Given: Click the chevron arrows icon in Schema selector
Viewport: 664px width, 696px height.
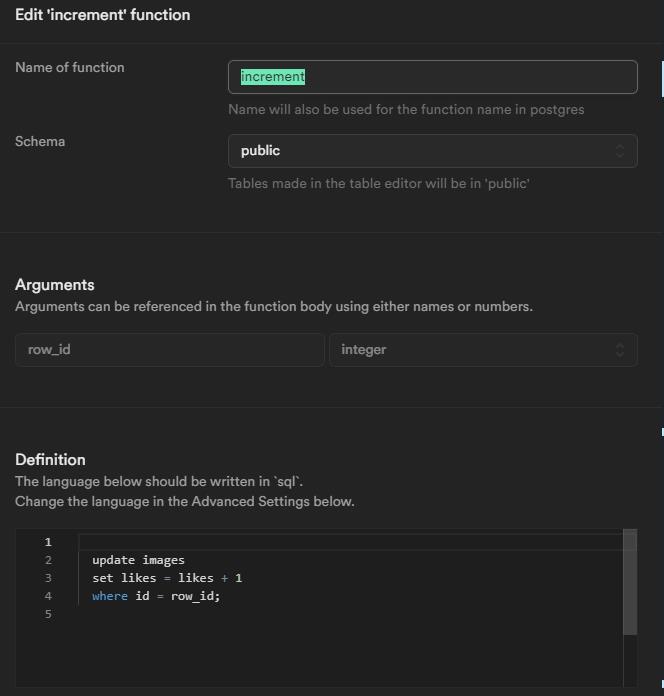Looking at the screenshot, I should pyautogui.click(x=620, y=151).
